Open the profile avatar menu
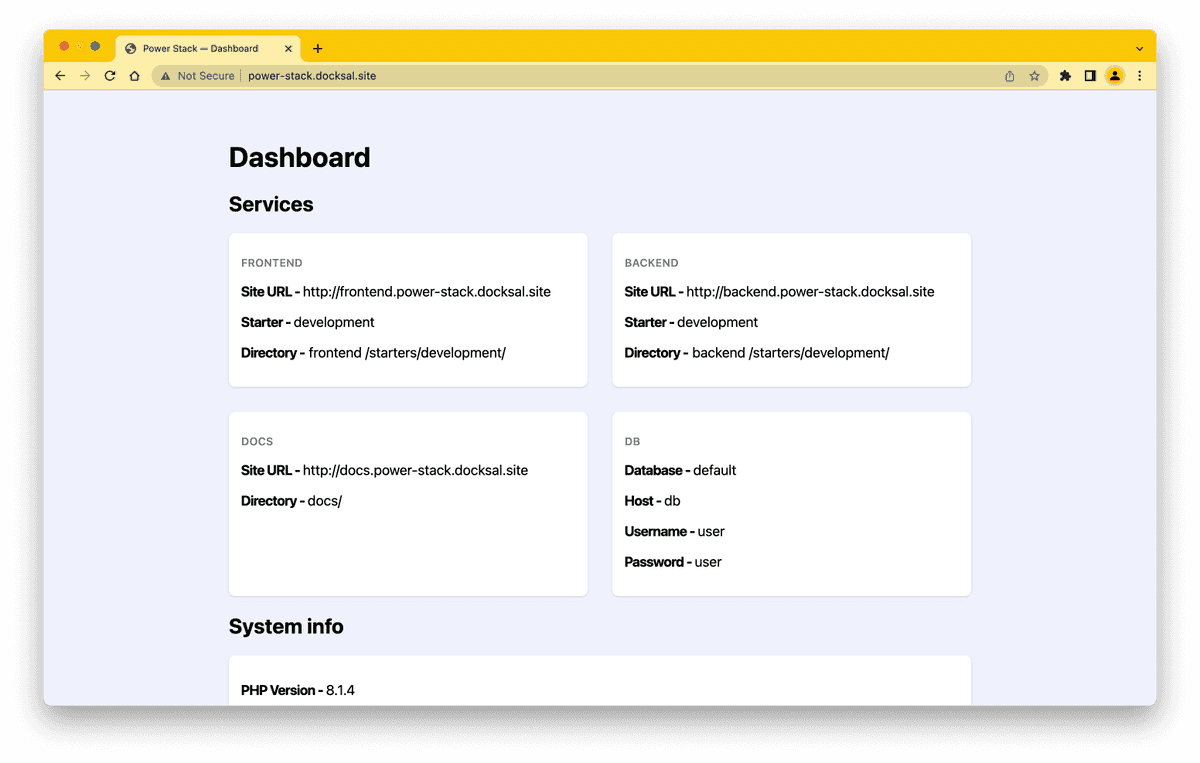Screen dimensions: 1200x763 point(1115,76)
